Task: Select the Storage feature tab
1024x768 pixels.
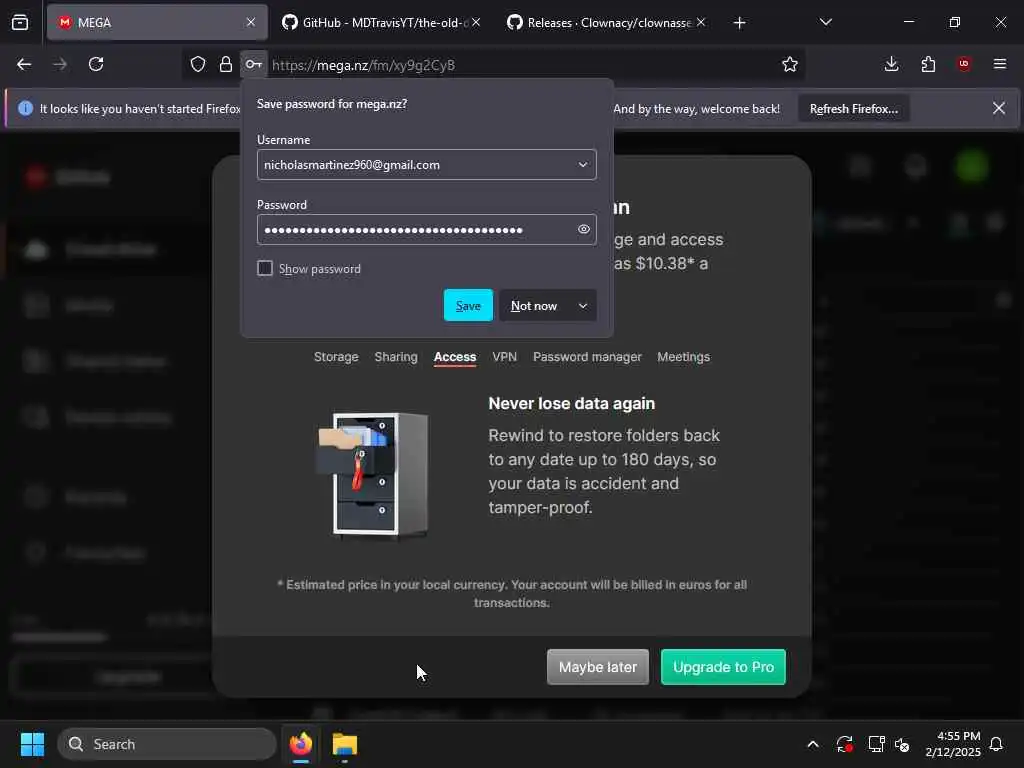Action: pyautogui.click(x=336, y=357)
